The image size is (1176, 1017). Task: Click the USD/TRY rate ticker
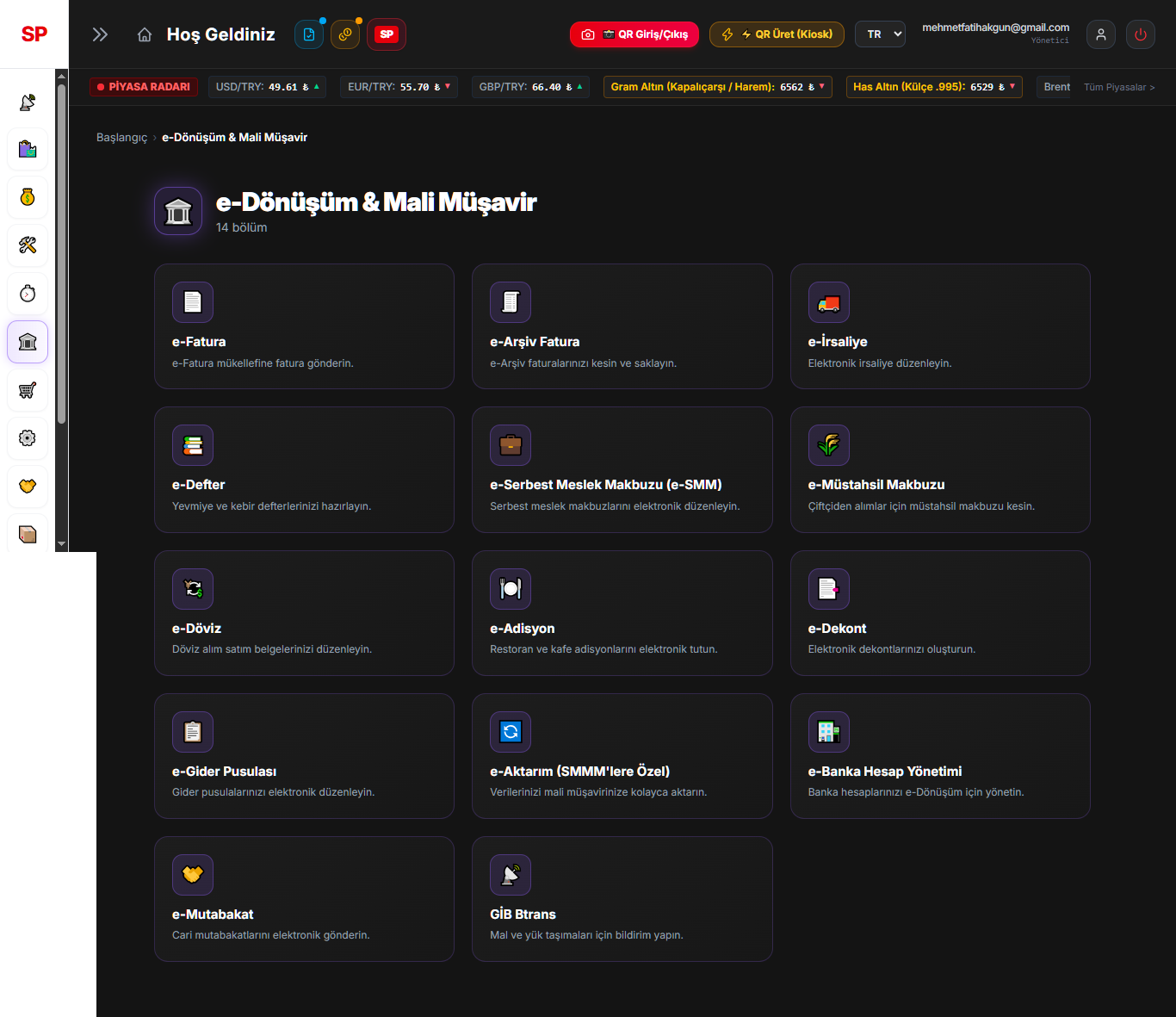click(268, 87)
